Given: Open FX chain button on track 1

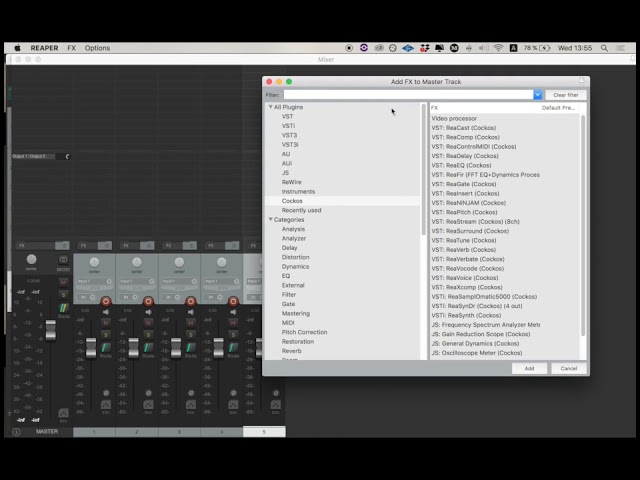Looking at the screenshot, I should (x=87, y=245).
